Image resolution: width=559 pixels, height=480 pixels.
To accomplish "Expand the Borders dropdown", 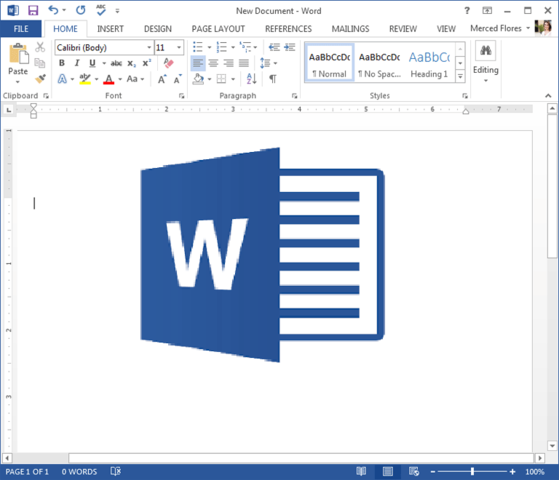I will click(x=233, y=79).
